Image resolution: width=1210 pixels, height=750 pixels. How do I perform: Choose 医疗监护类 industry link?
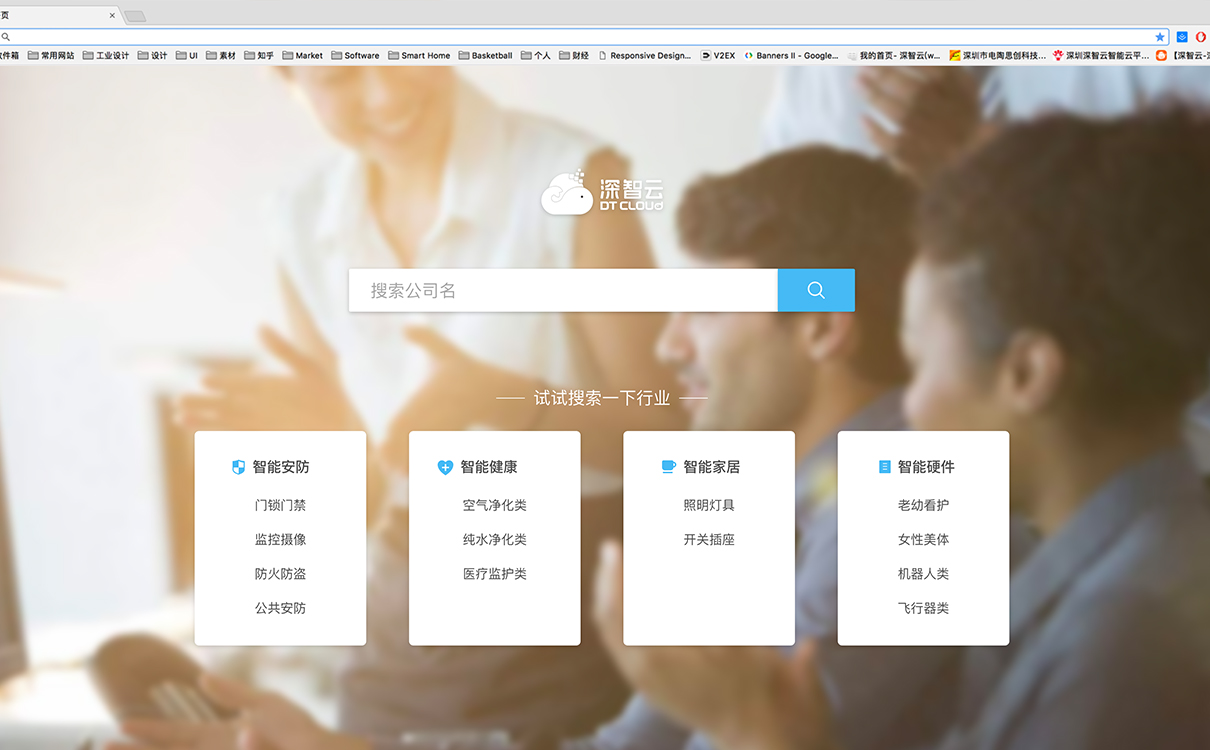(495, 574)
